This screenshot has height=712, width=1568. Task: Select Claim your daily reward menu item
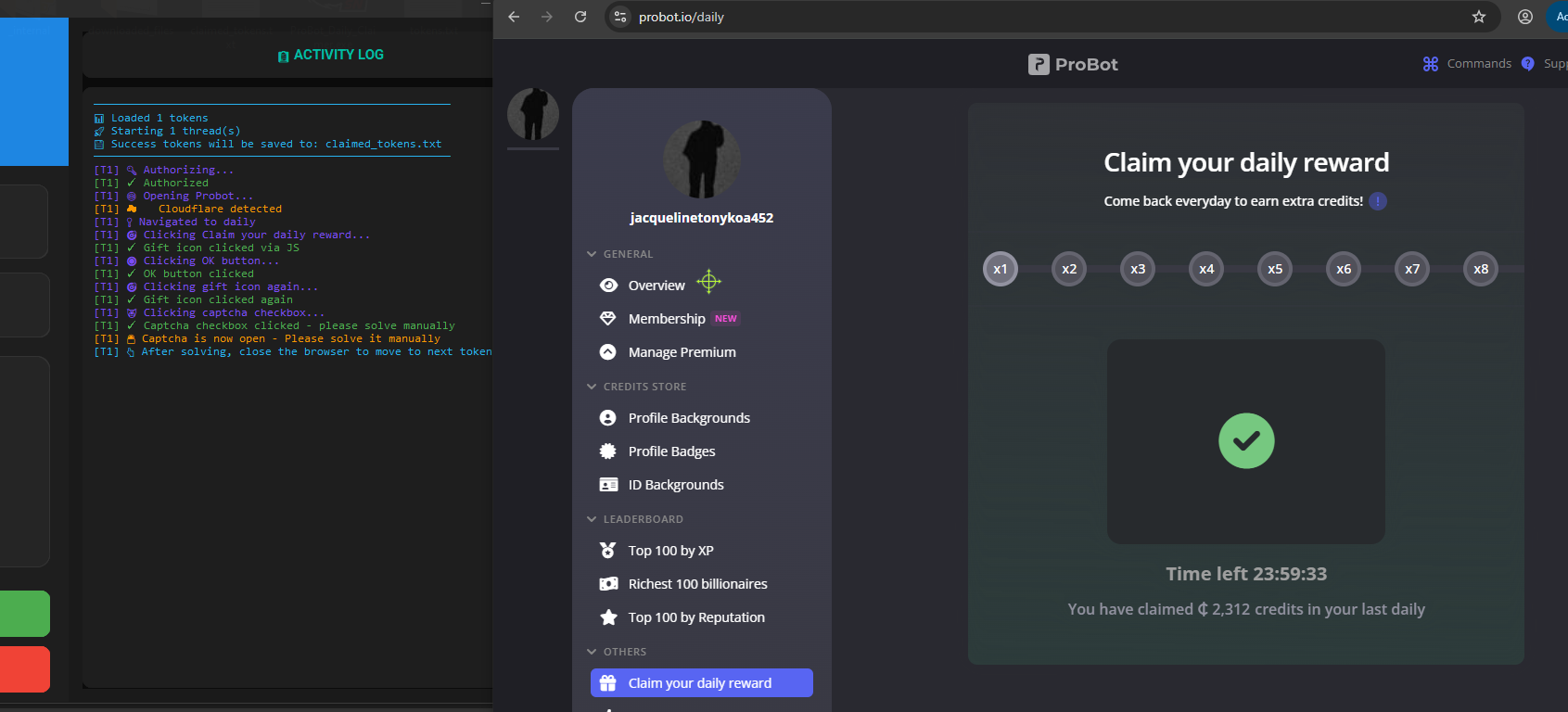coord(702,683)
